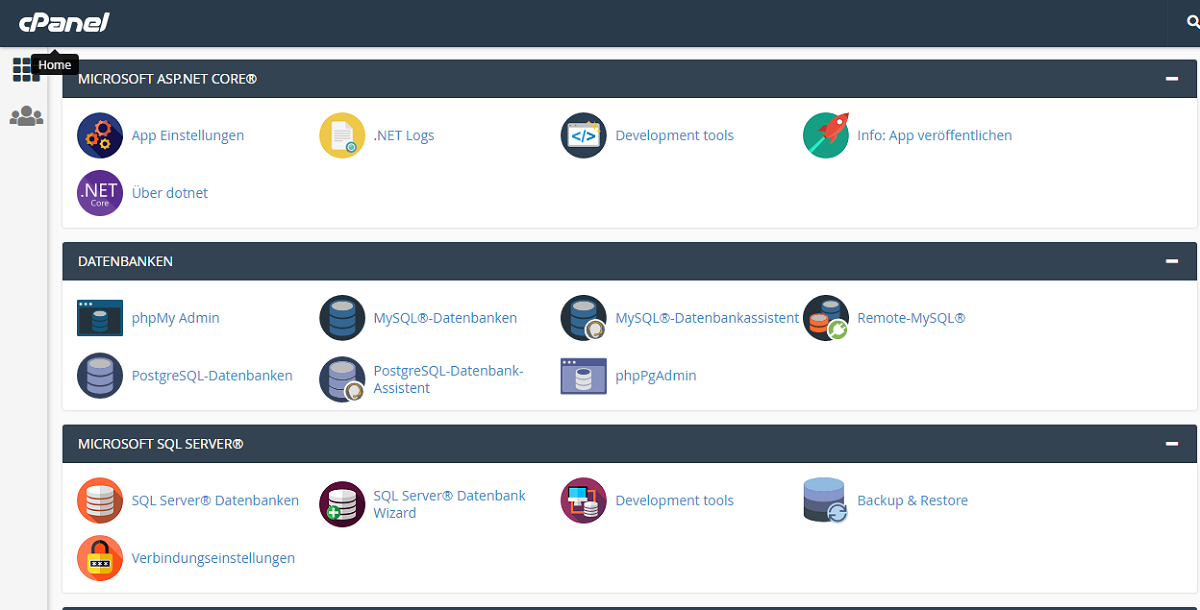Go to Home via sidebar grid icon
Viewport: 1200px width, 610px height.
[x=26, y=70]
